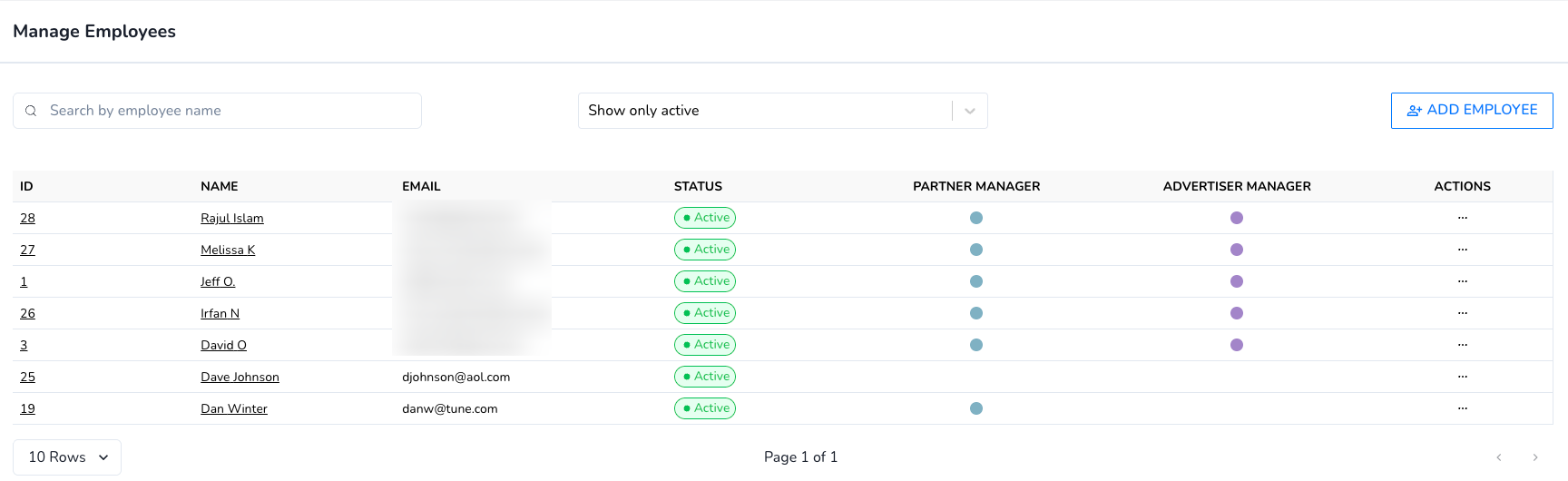This screenshot has width=1568, height=481.
Task: Click partner manager dot for Melissa K
Action: (976, 250)
